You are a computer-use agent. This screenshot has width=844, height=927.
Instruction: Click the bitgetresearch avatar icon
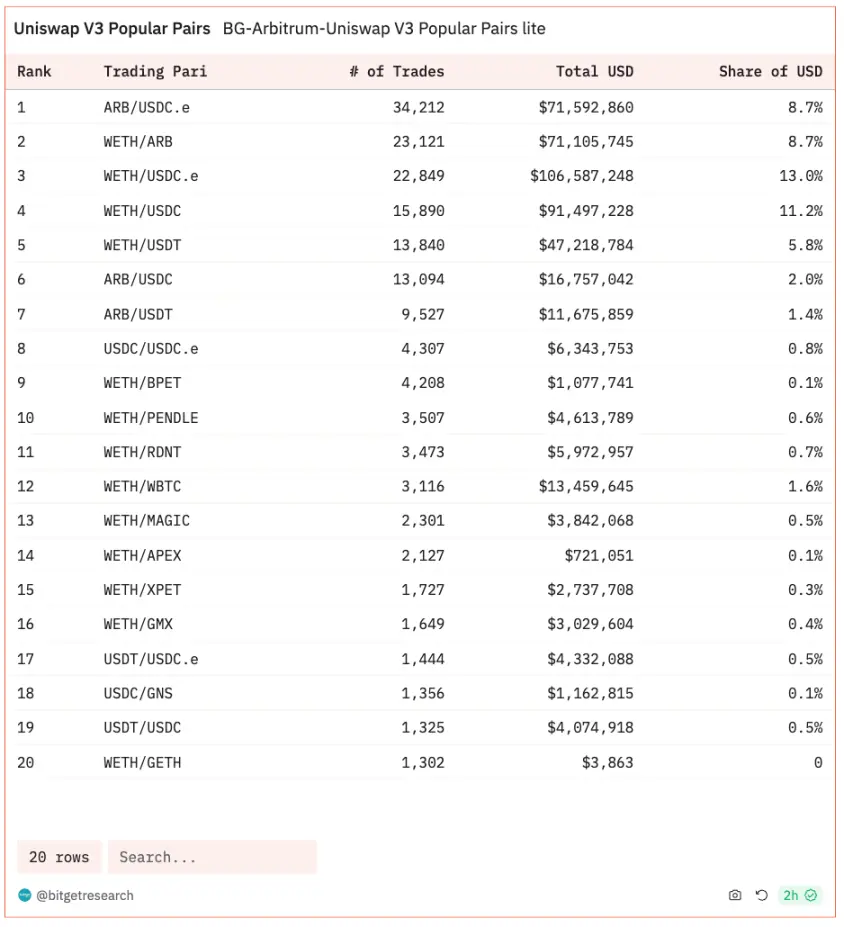tap(25, 895)
